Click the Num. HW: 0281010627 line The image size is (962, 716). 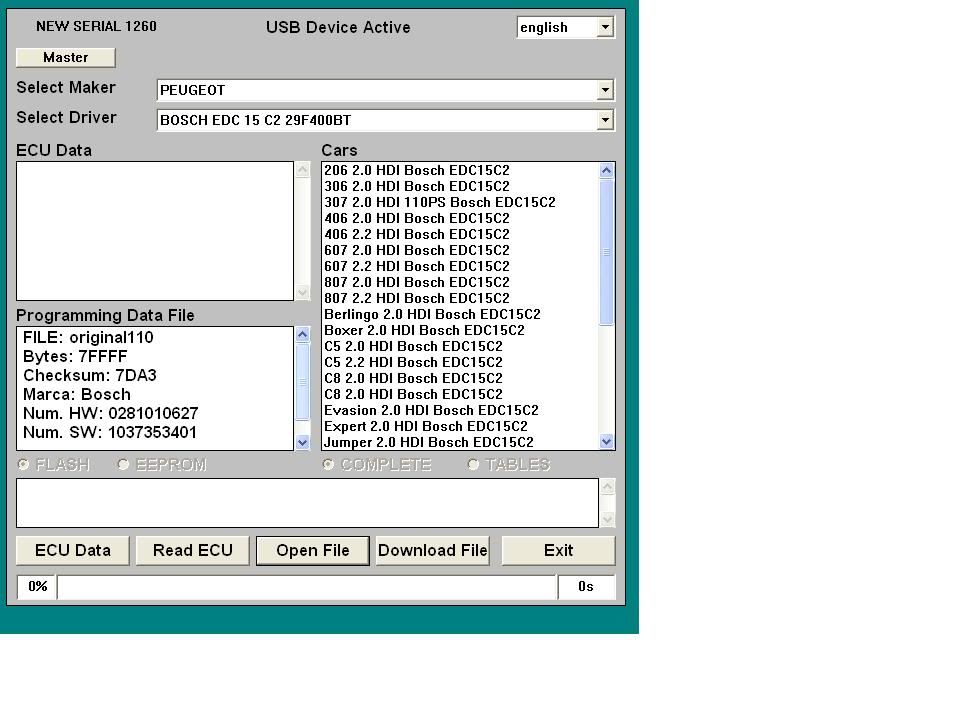pyautogui.click(x=110, y=414)
